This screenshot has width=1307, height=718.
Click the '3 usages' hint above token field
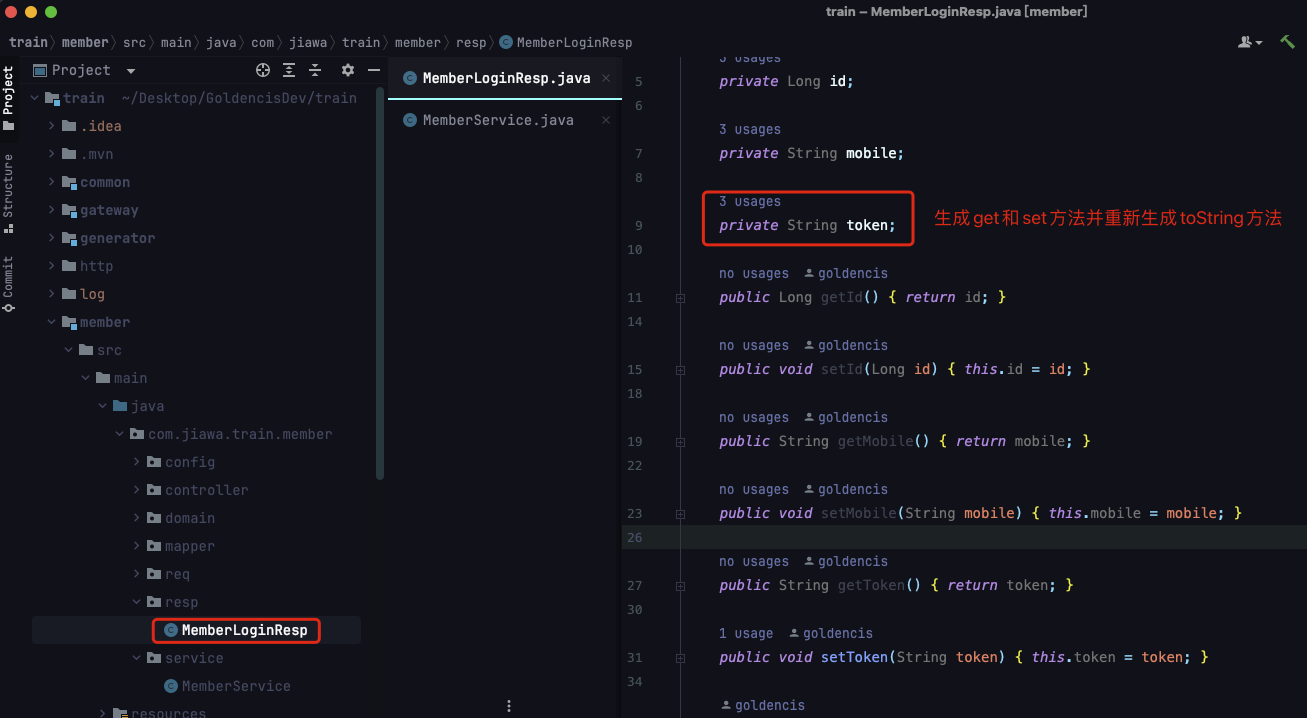[750, 202]
